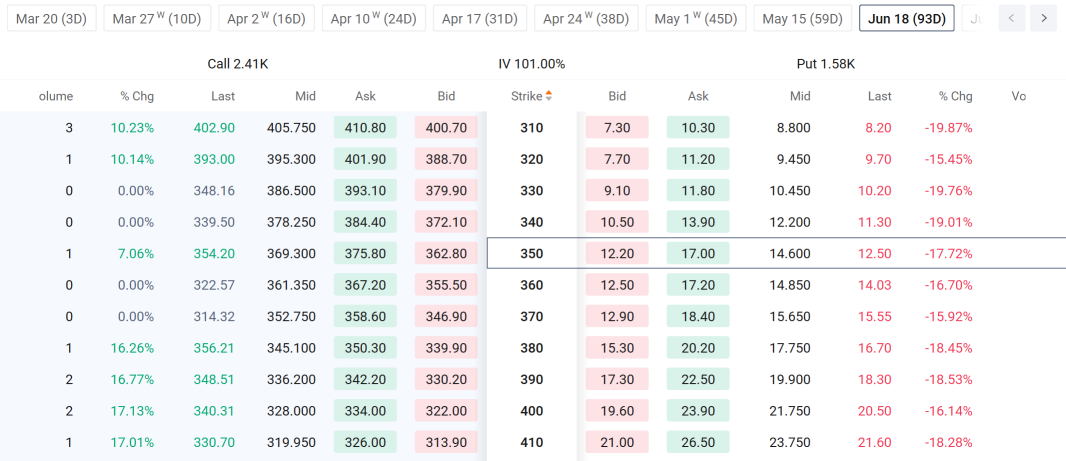Click put Ask 10.30 at strike 310

(x=698, y=128)
